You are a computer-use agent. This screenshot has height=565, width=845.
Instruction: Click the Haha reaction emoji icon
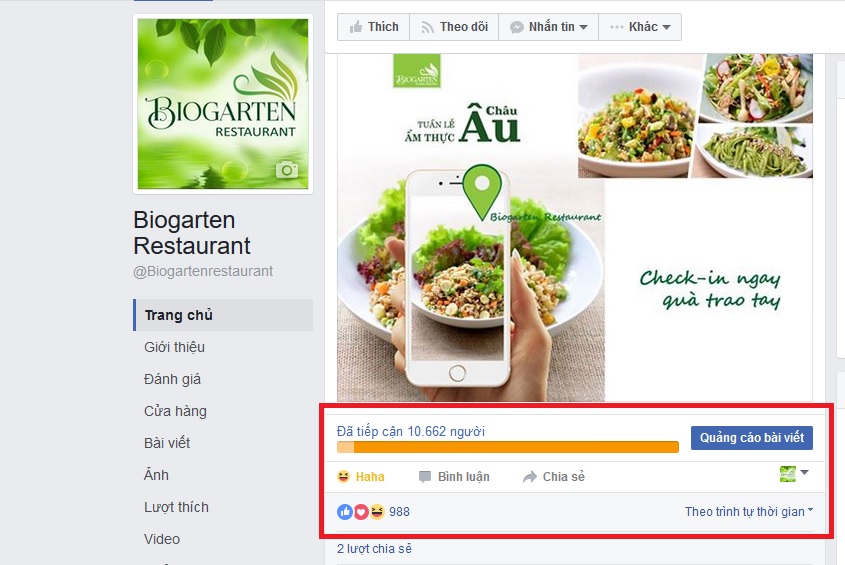(x=343, y=477)
